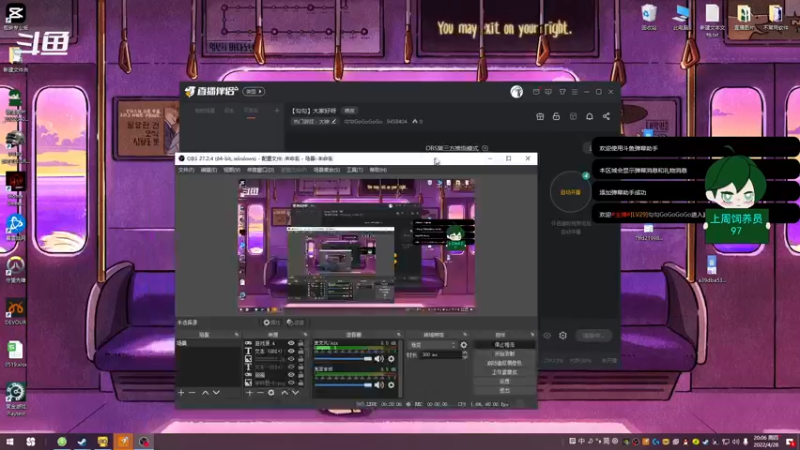Open the Help (帮助) menu in OBS

pyautogui.click(x=378, y=170)
